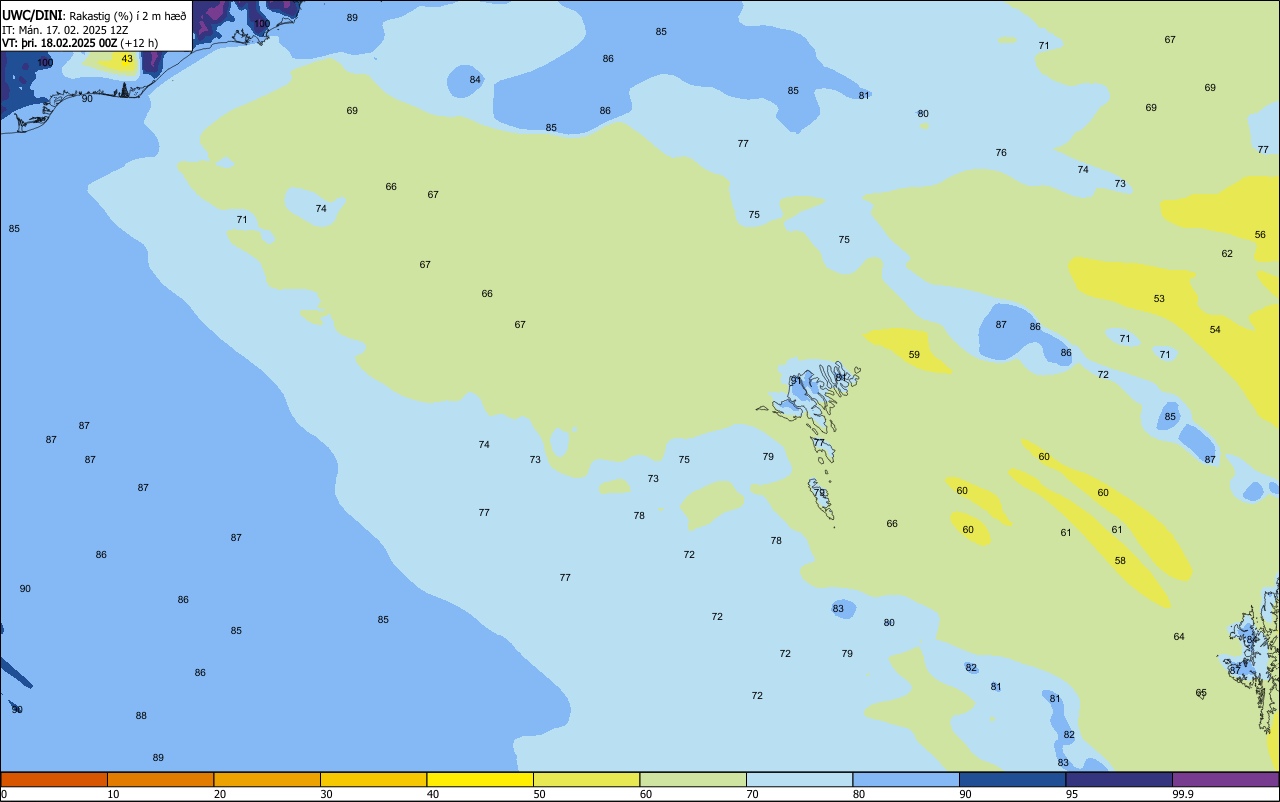Select the map value 53

1159,299
